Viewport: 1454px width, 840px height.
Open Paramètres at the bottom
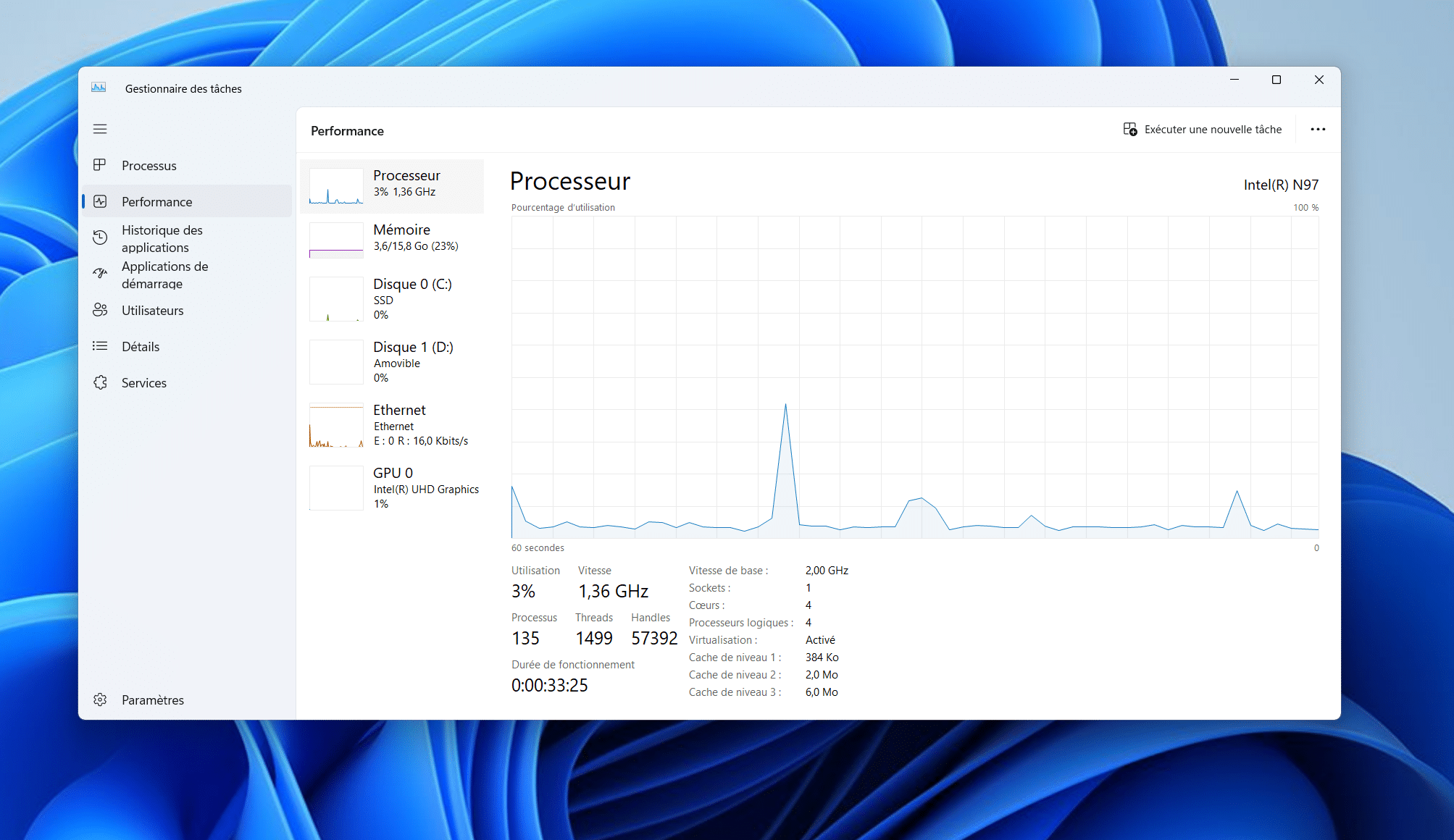(187, 700)
